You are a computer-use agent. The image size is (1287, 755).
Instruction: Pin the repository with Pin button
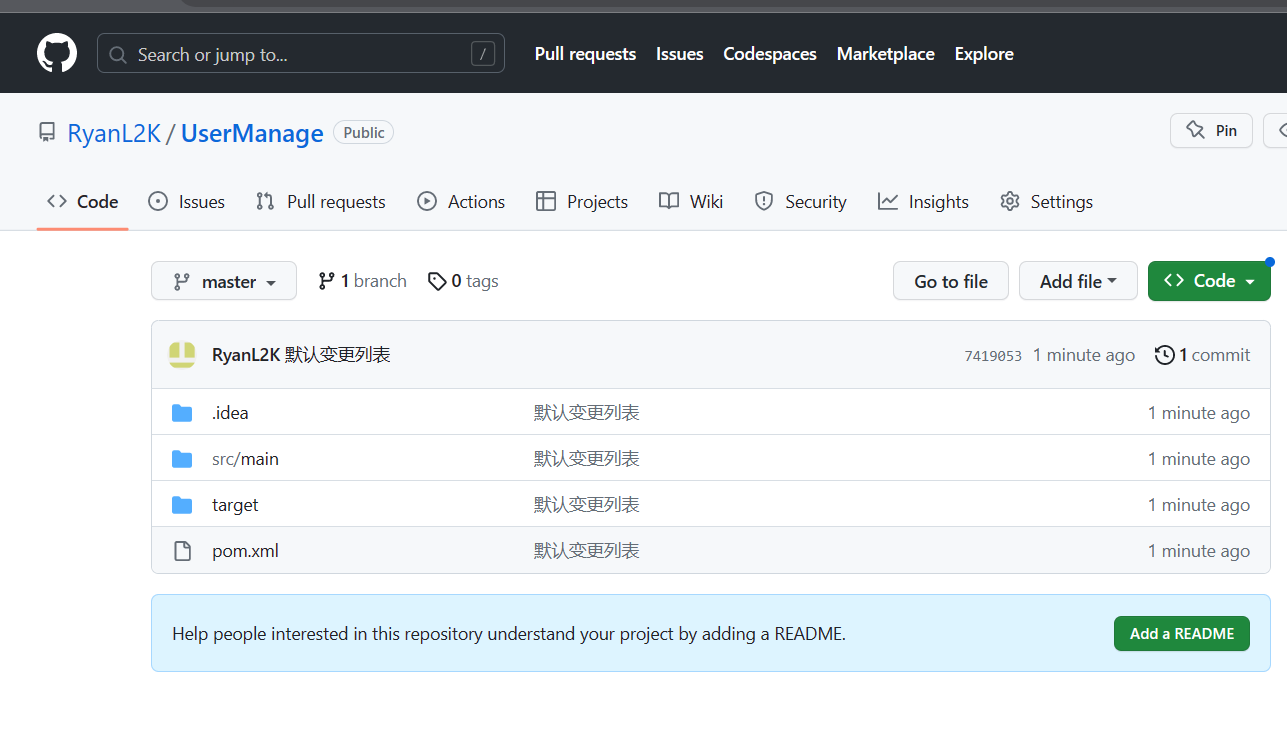pyautogui.click(x=1211, y=131)
